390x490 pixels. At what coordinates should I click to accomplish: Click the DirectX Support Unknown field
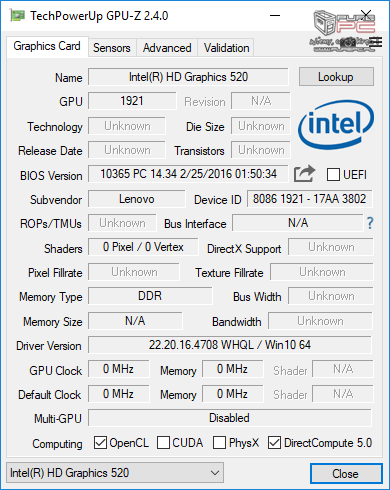(x=331, y=247)
